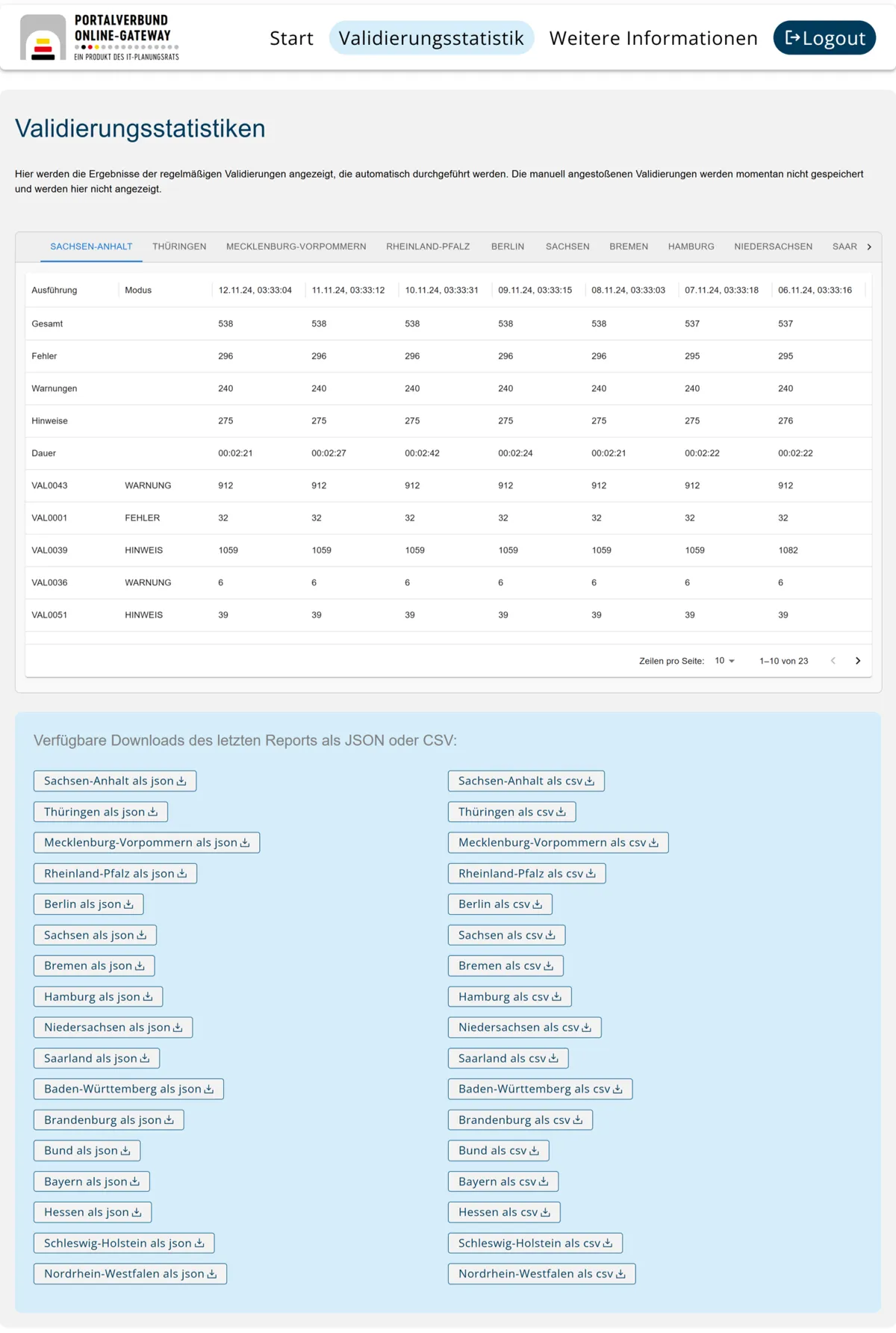The width and height of the screenshot is (896, 1333).
Task: Click the VAL0051 row label
Action: pyautogui.click(x=49, y=615)
